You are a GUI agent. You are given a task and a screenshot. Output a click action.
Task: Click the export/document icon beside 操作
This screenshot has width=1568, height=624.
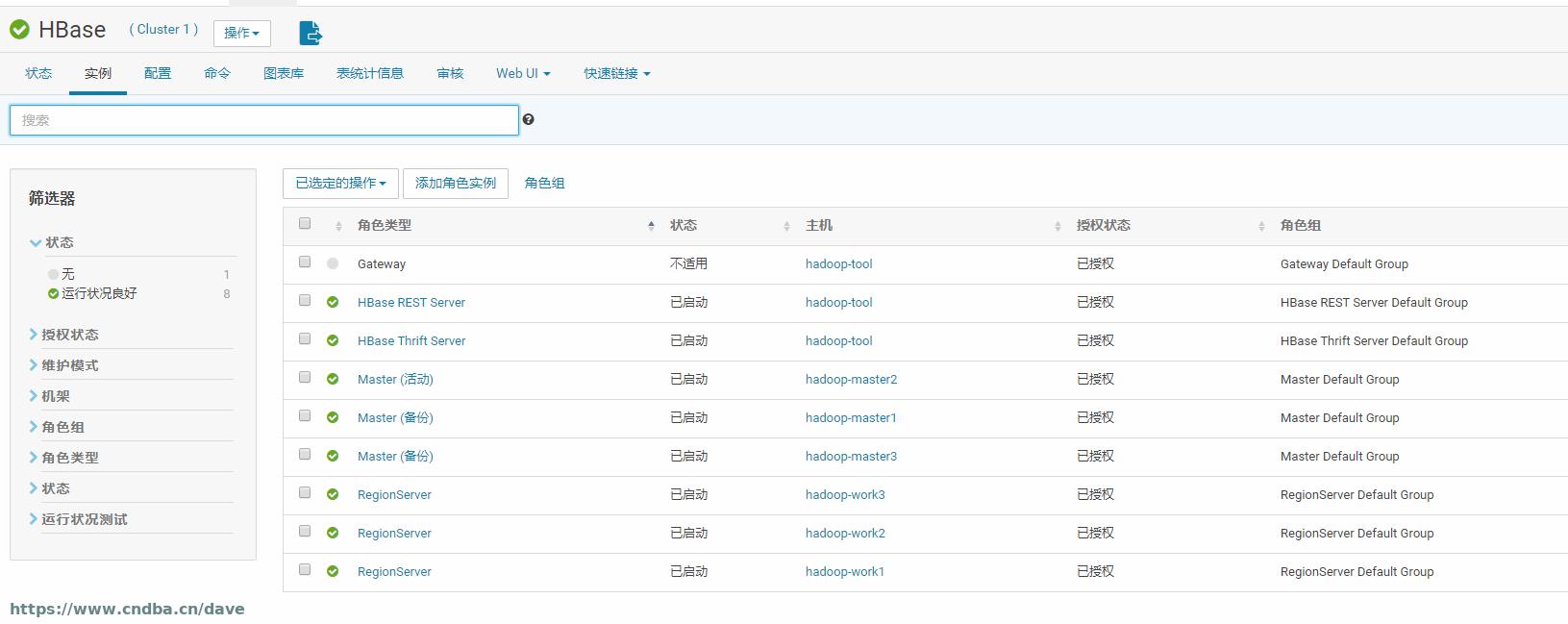click(x=311, y=34)
